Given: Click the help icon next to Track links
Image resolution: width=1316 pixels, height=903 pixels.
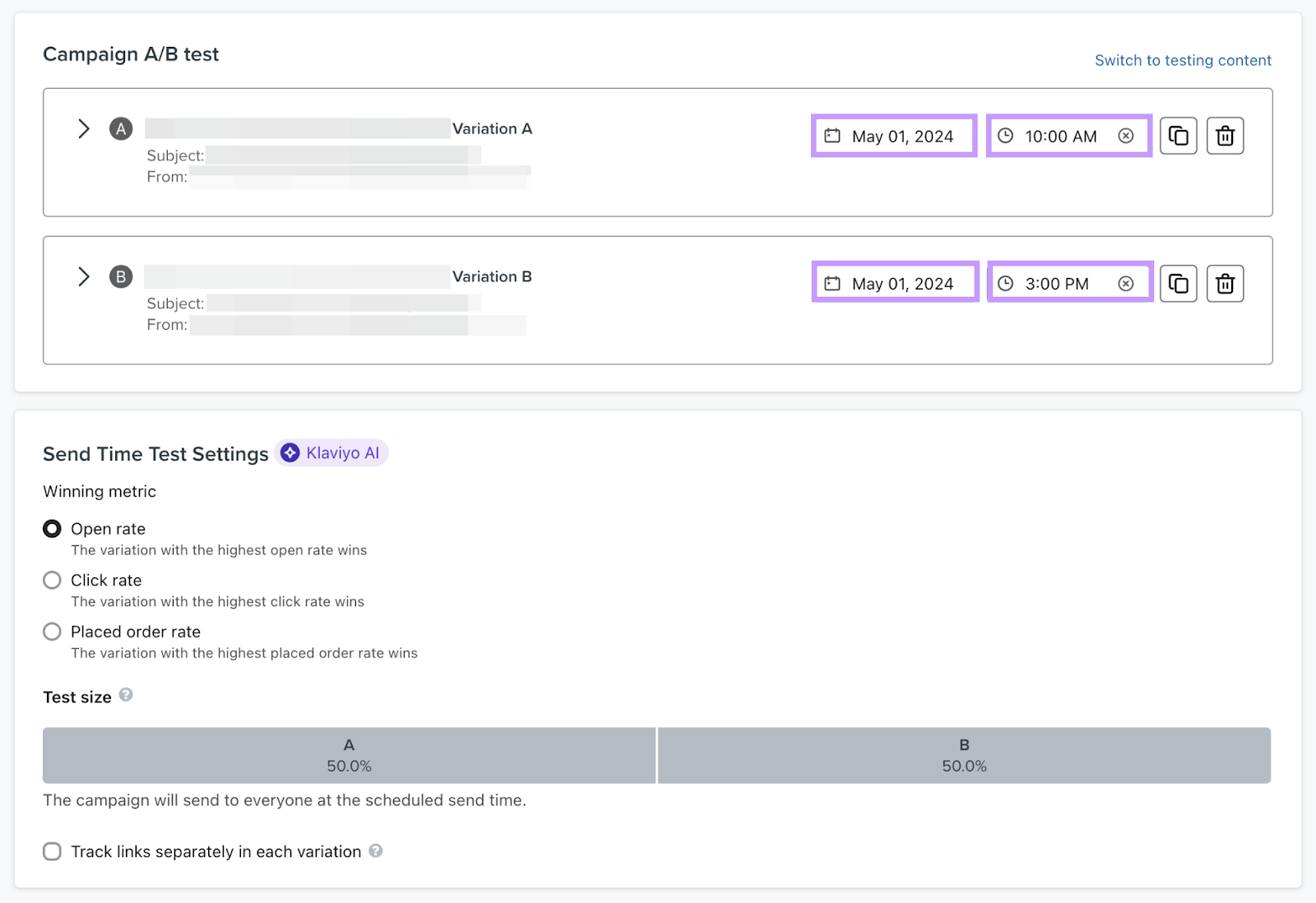Looking at the screenshot, I should tap(377, 851).
